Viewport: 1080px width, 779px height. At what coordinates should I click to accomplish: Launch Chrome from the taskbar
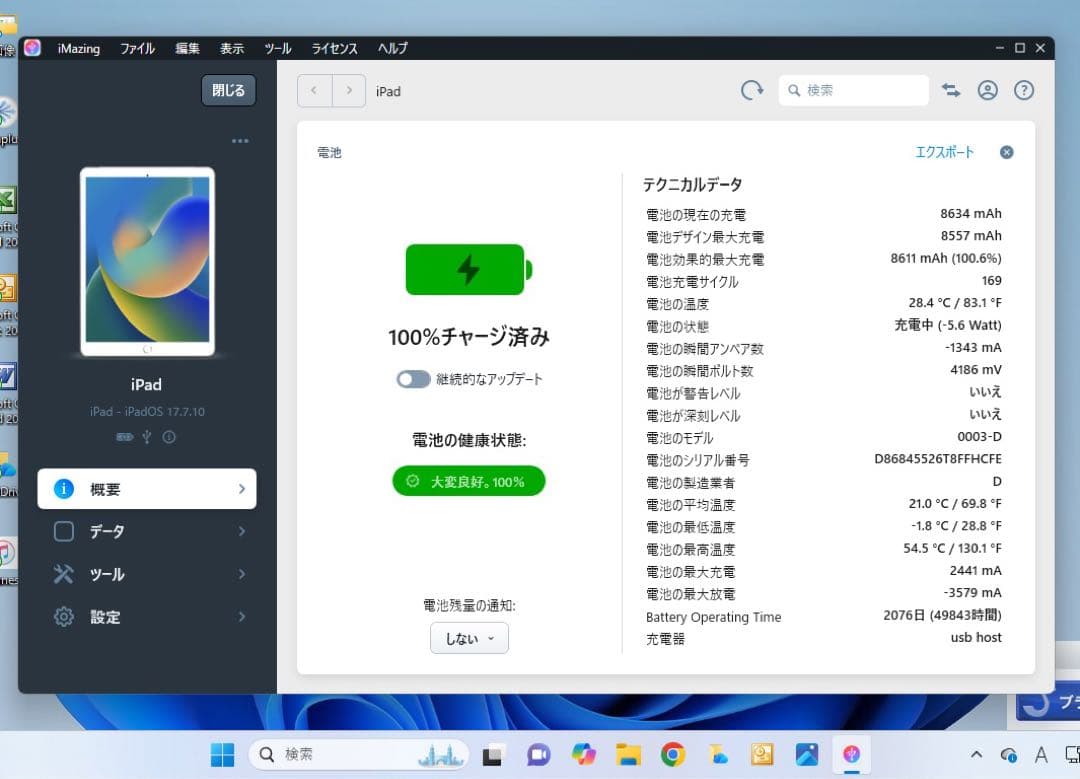[673, 755]
